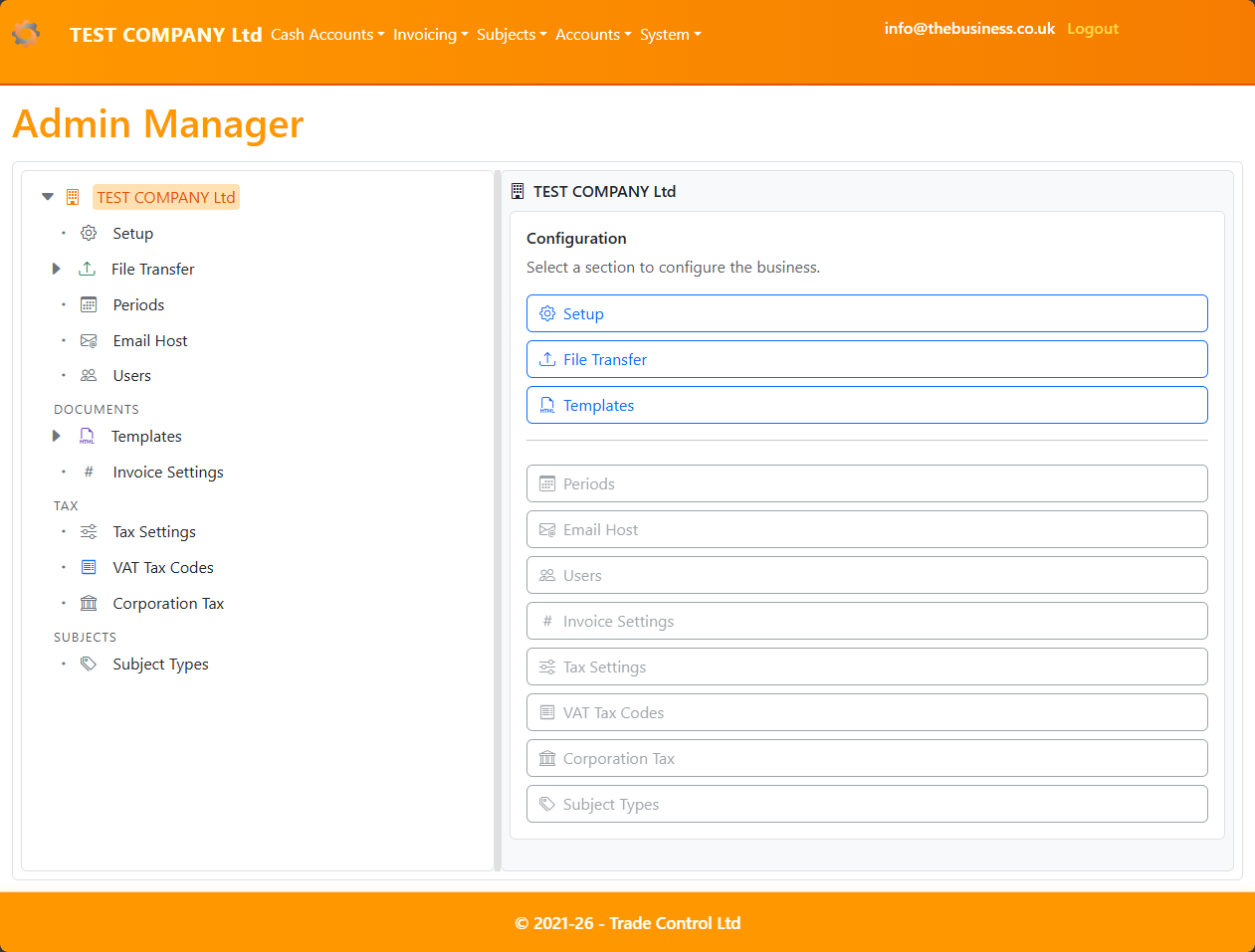Expand the File Transfer tree node
This screenshot has height=952, width=1255.
click(x=56, y=269)
